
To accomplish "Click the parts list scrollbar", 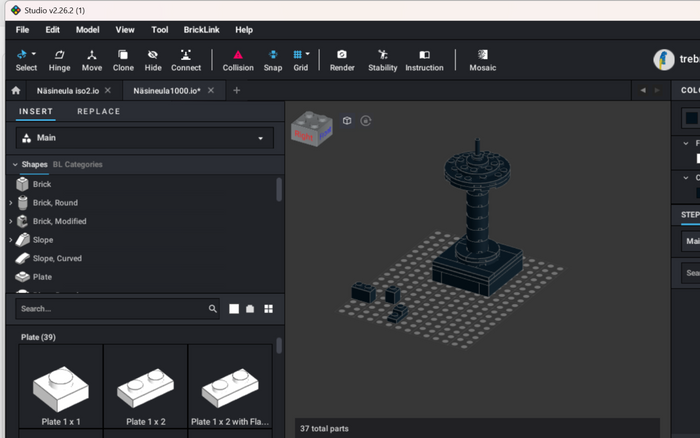I will click(279, 345).
